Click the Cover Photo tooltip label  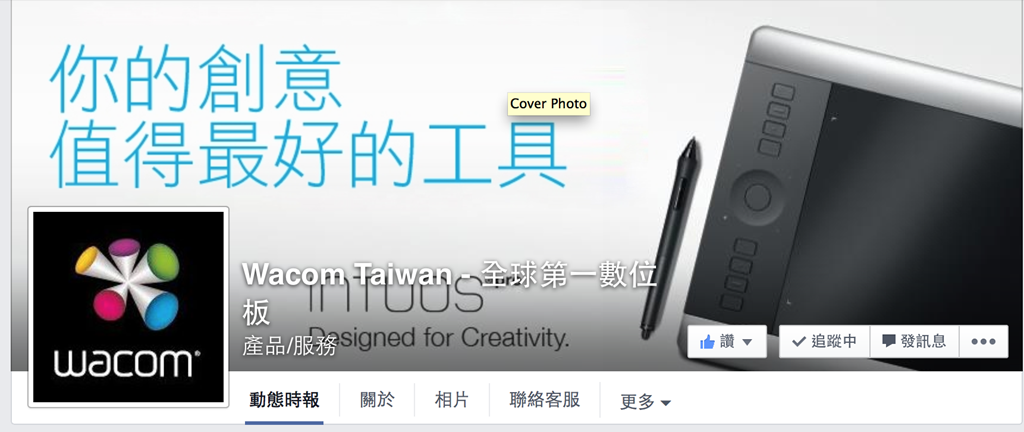[549, 104]
